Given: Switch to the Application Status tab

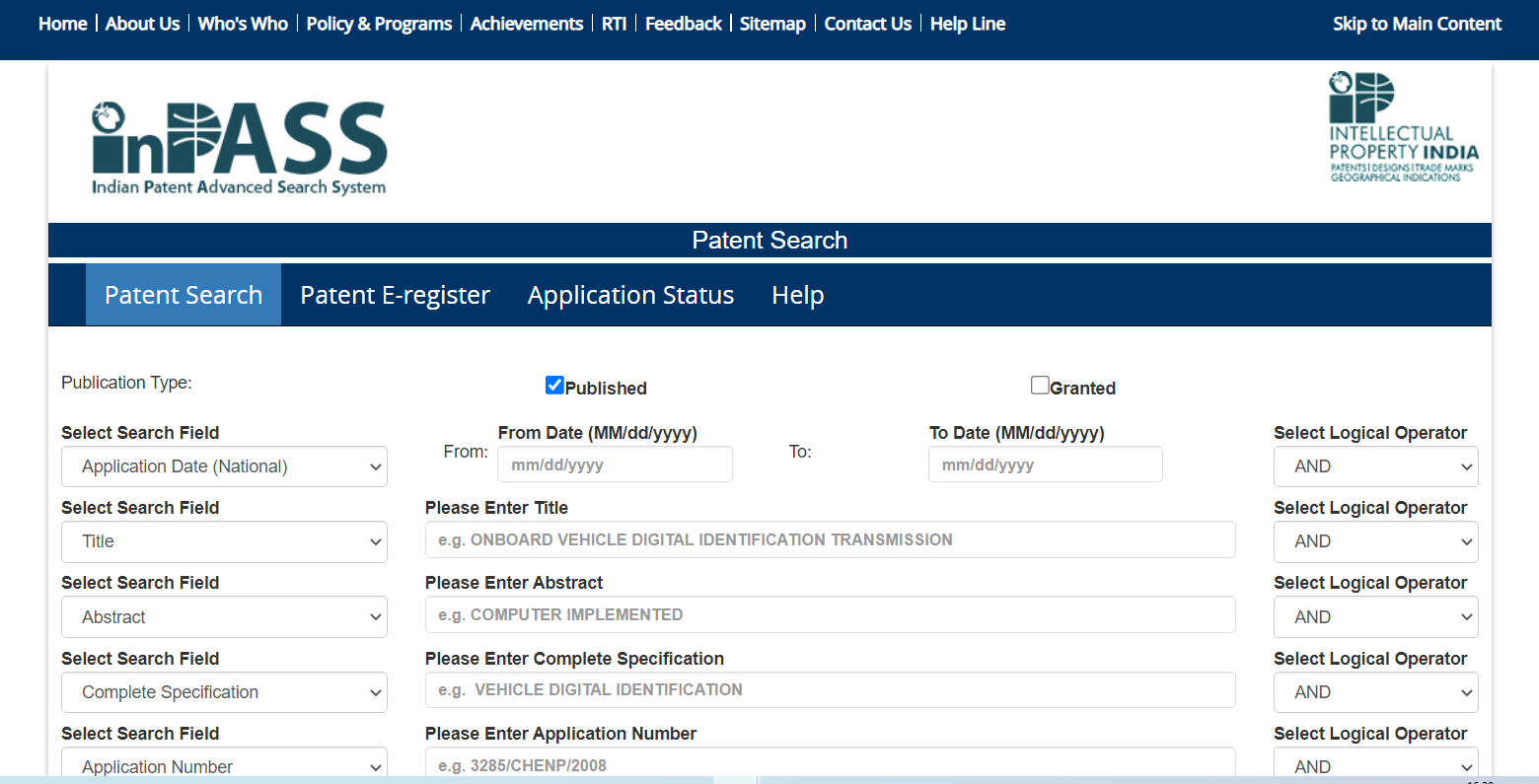Looking at the screenshot, I should coord(630,295).
